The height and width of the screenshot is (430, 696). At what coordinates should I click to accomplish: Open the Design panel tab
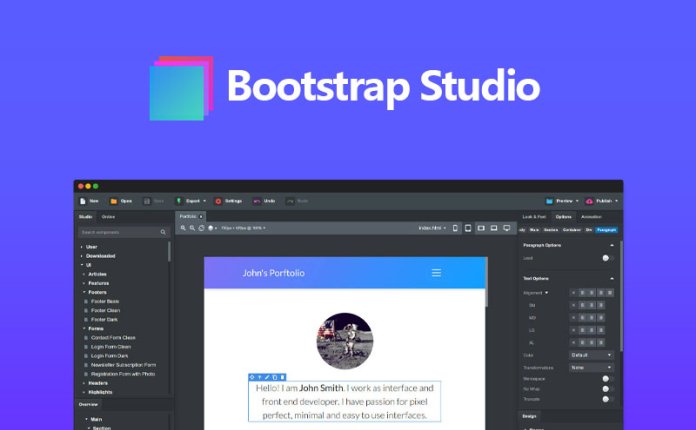(529, 416)
